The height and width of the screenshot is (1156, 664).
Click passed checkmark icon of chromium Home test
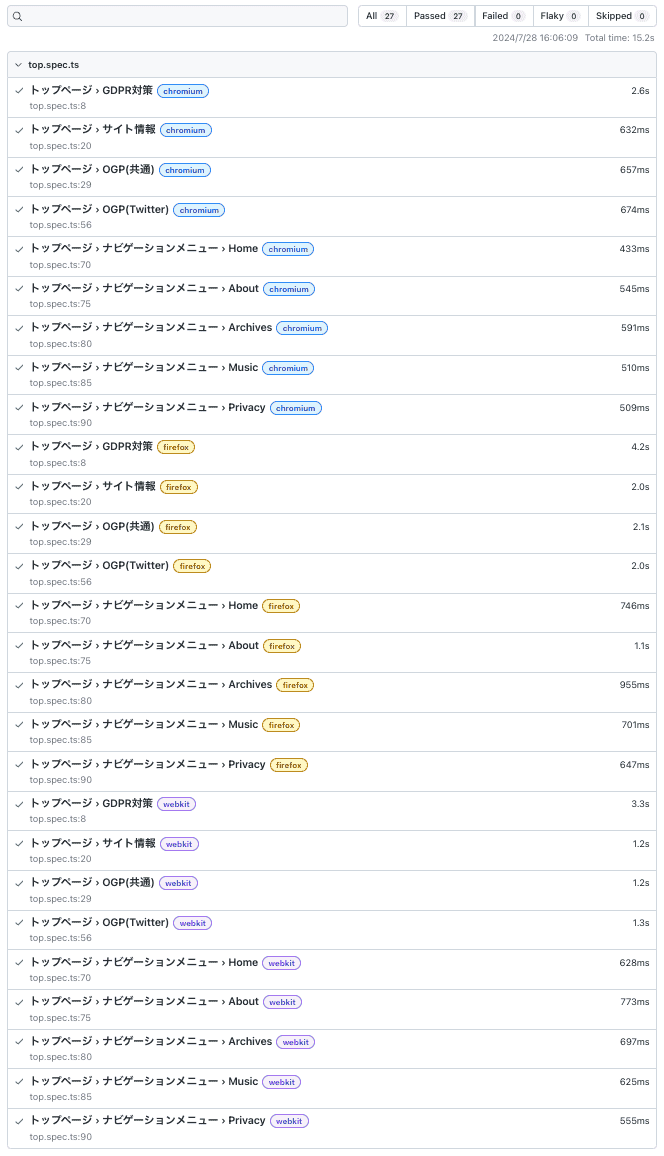pyautogui.click(x=19, y=249)
